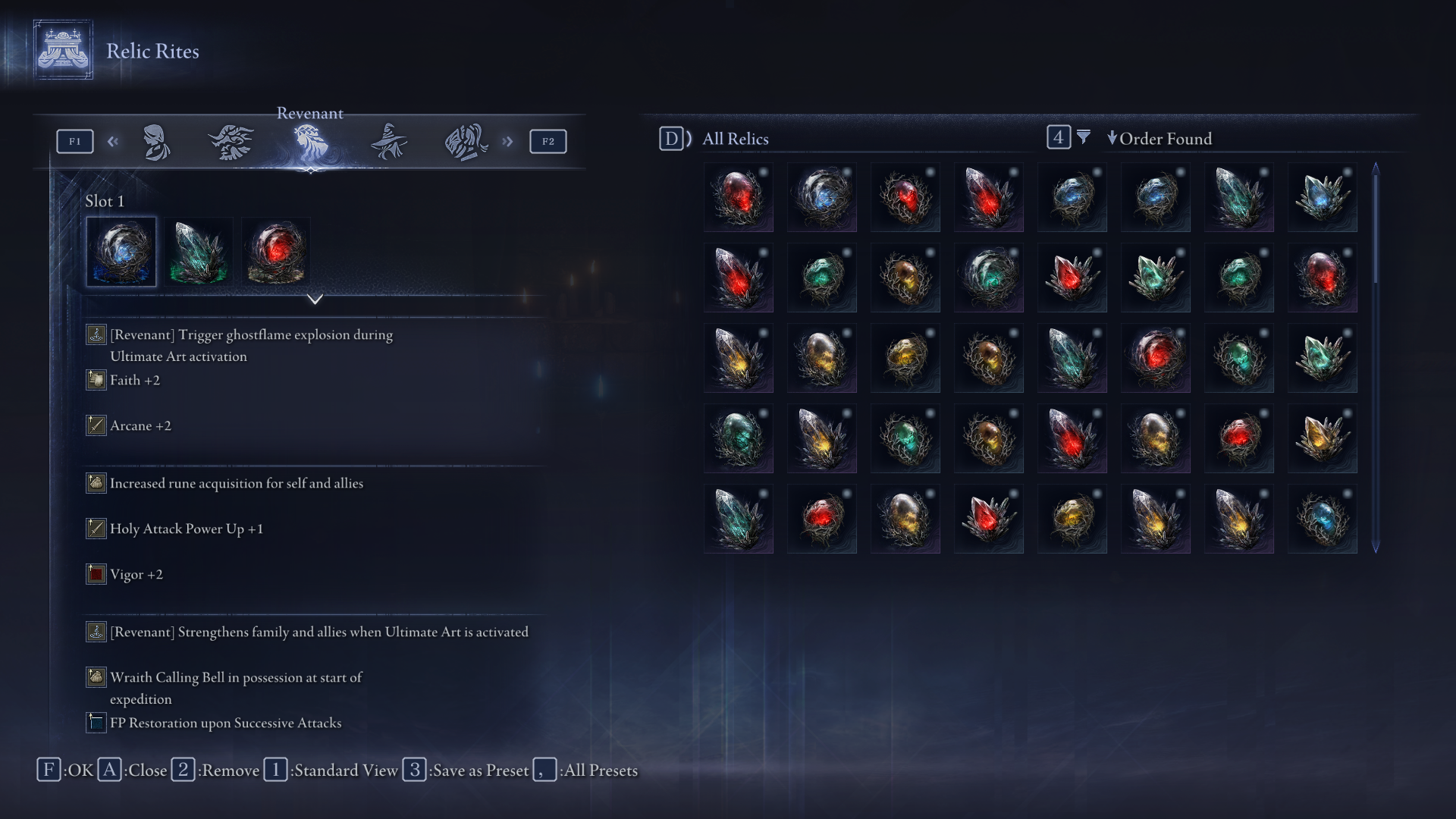
Task: Click the relic list vertical scrollbar
Action: coord(1376,357)
